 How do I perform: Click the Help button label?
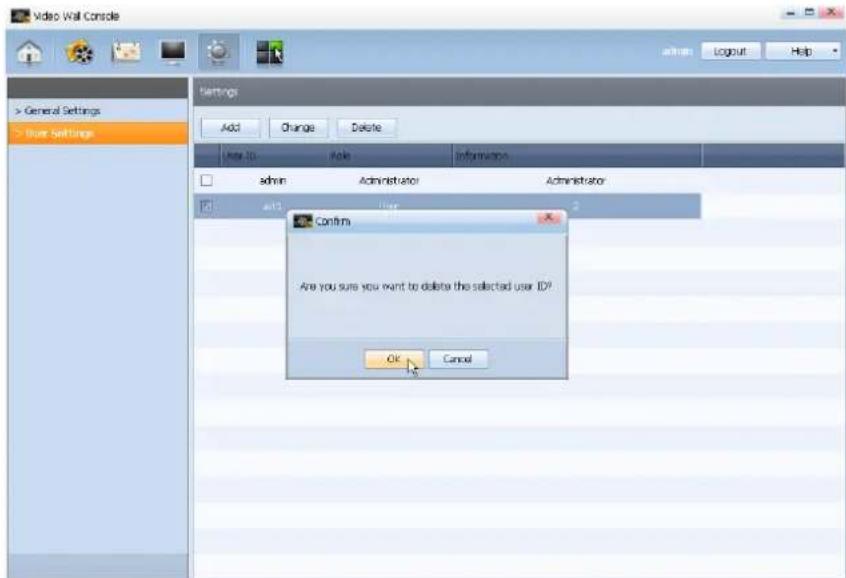[801, 51]
